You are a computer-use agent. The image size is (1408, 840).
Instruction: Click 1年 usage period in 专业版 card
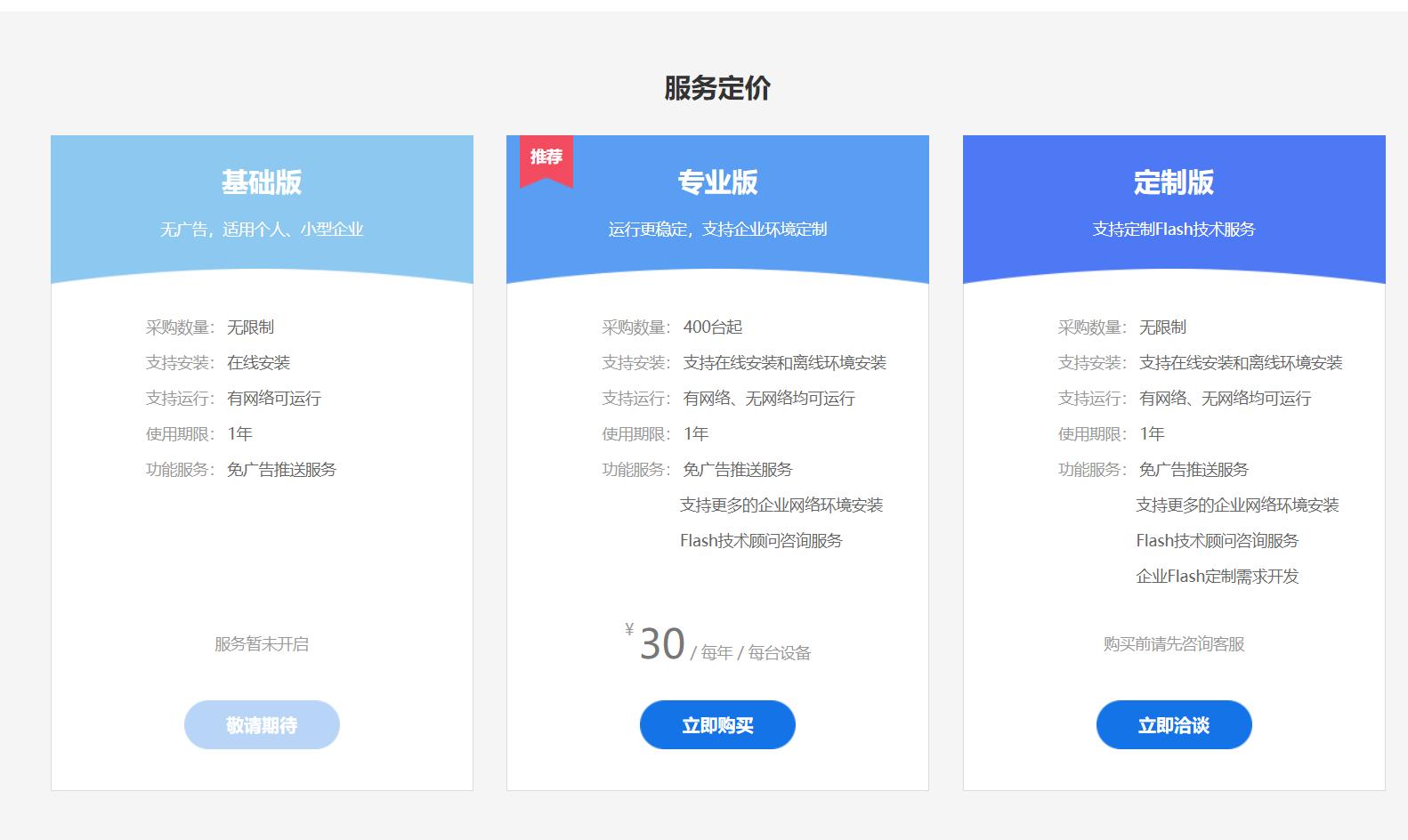coord(696,434)
